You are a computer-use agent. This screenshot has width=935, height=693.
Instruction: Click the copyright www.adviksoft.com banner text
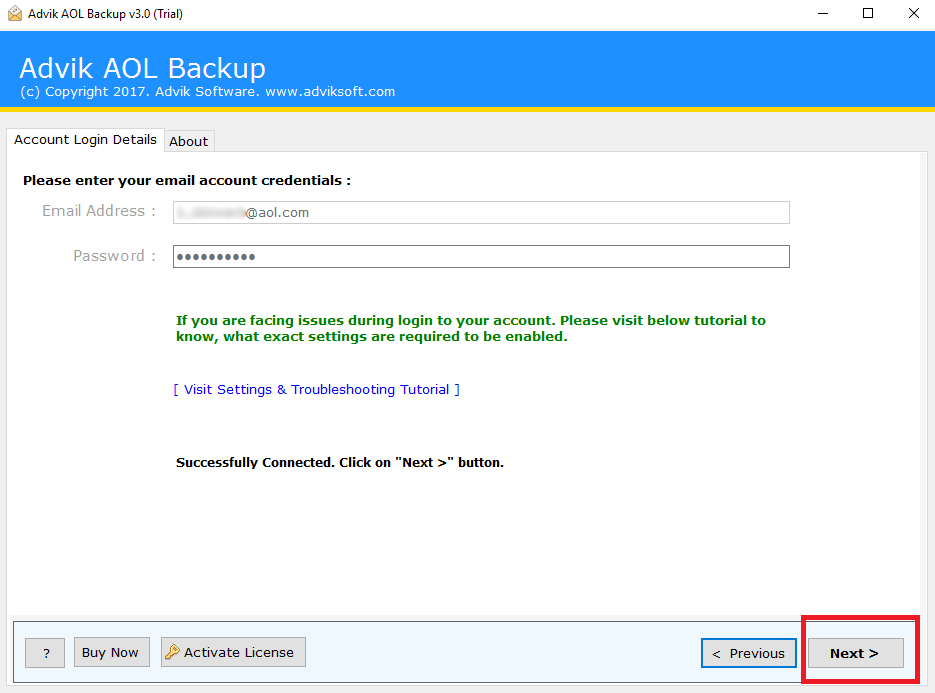tap(207, 92)
